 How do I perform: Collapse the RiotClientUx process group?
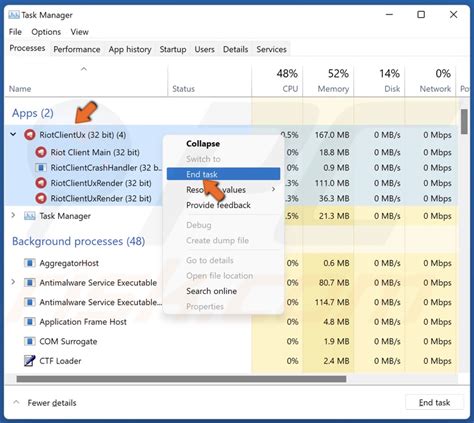tap(13, 134)
